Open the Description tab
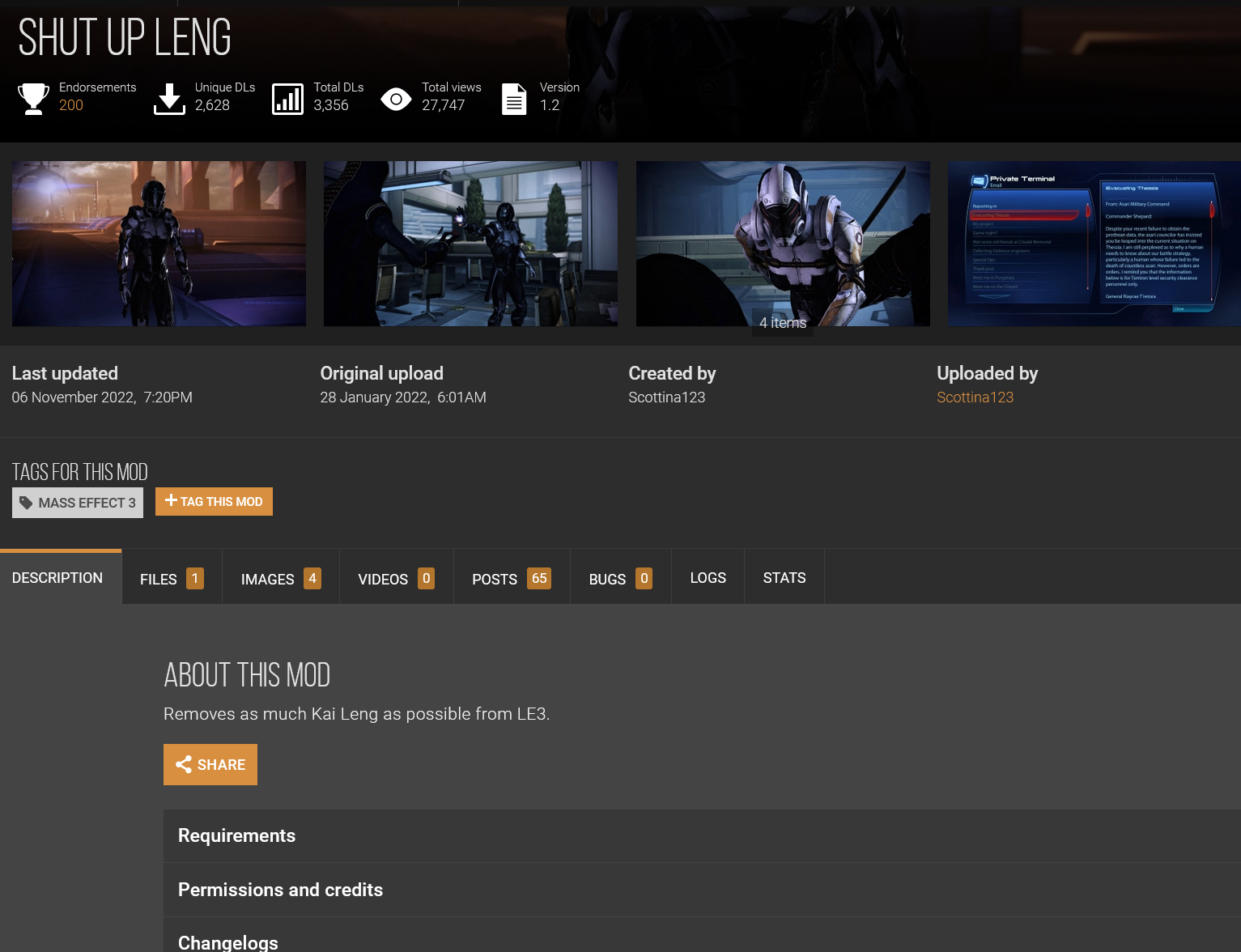Image resolution: width=1241 pixels, height=952 pixels. 61,577
